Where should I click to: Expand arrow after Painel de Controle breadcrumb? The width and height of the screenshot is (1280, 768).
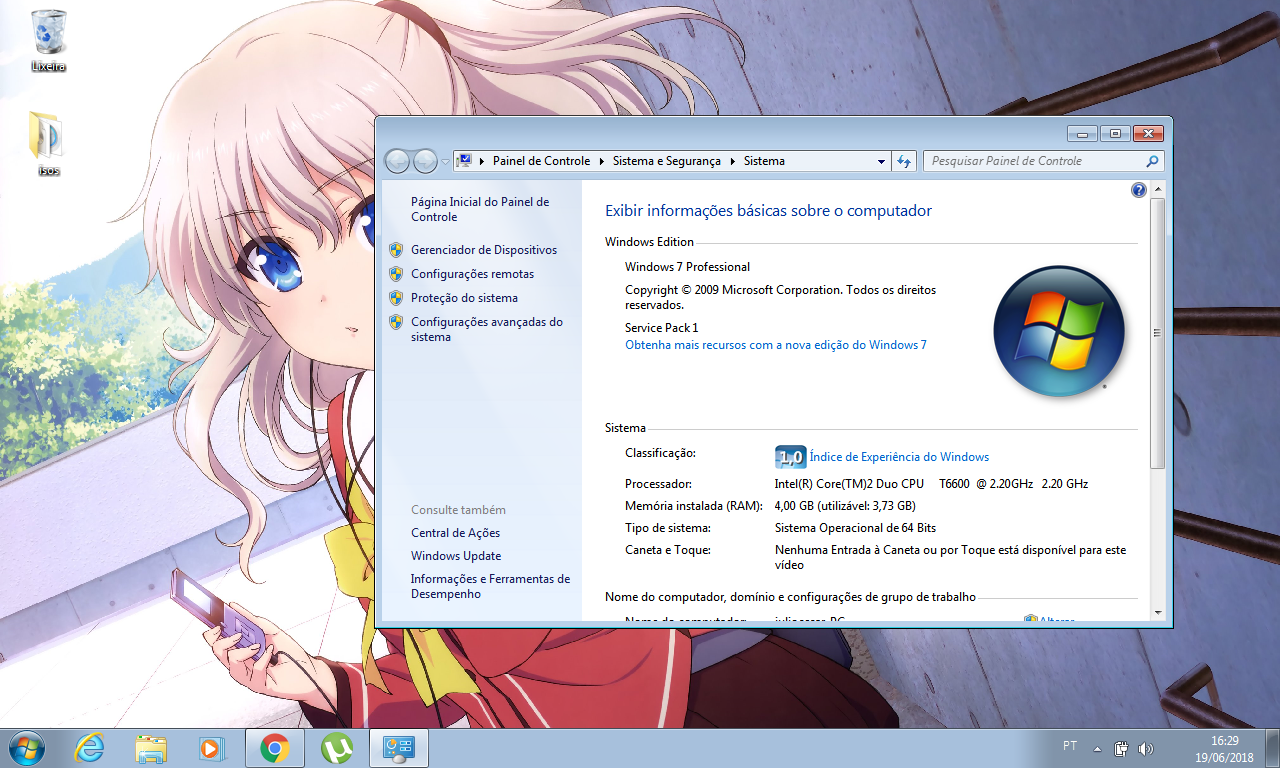tap(602, 161)
